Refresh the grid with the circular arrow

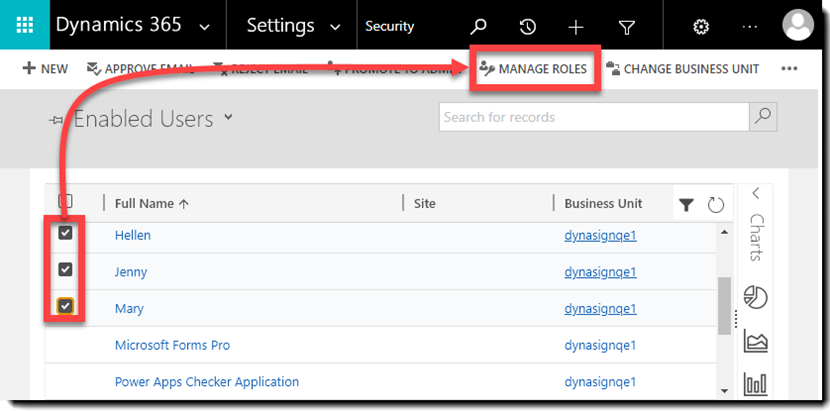pyautogui.click(x=716, y=205)
